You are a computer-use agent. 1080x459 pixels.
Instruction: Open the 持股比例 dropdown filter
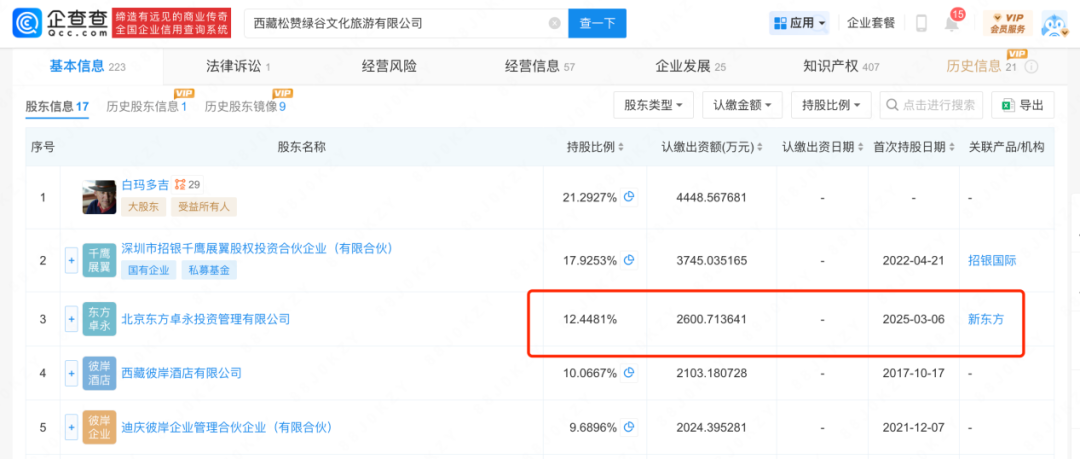[831, 105]
